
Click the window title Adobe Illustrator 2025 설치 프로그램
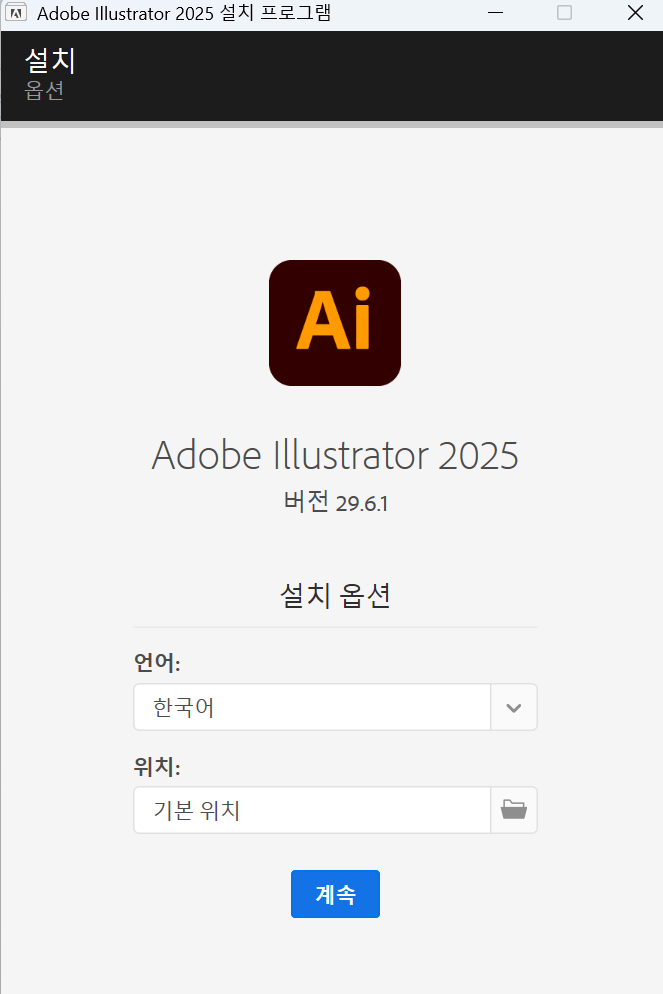[184, 13]
